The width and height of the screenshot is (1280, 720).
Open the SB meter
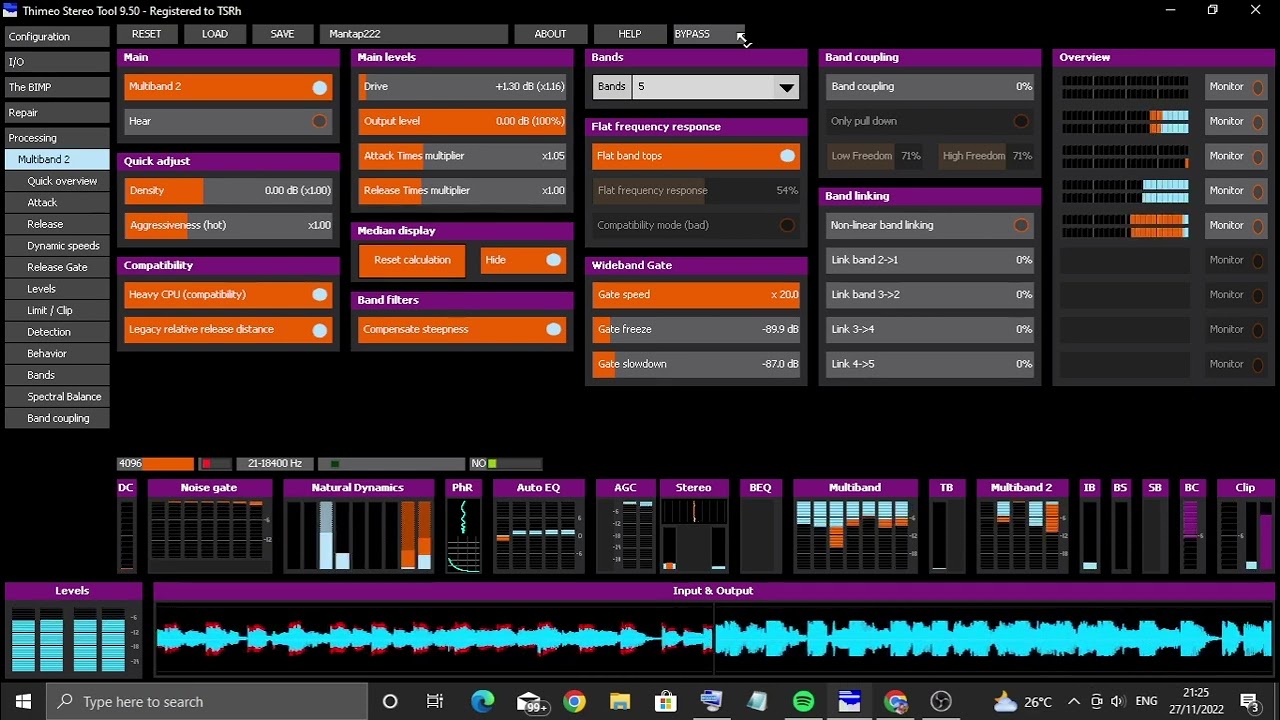tap(1155, 526)
